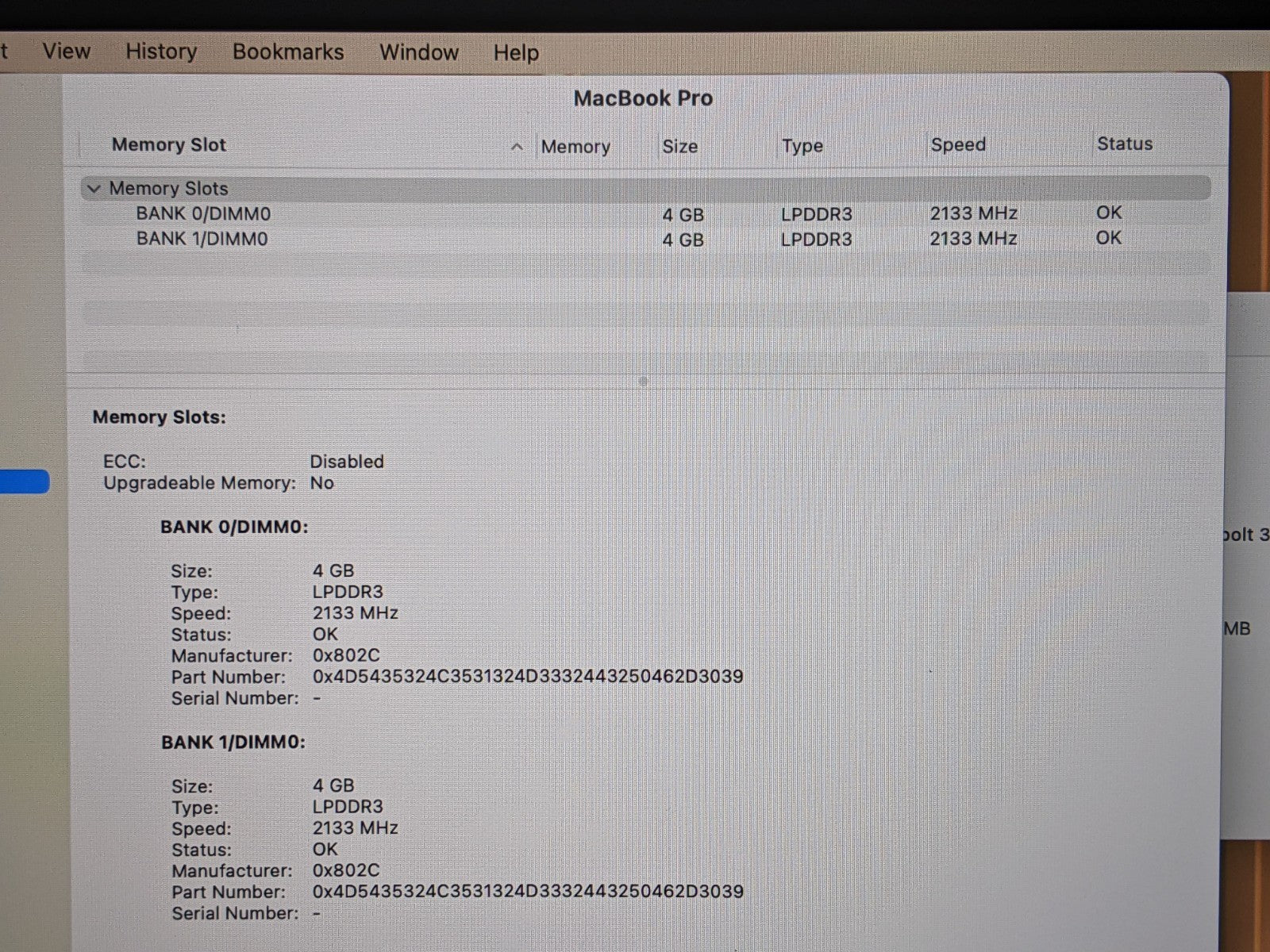The height and width of the screenshot is (952, 1270).
Task: Click the Memory column header
Action: click(575, 147)
